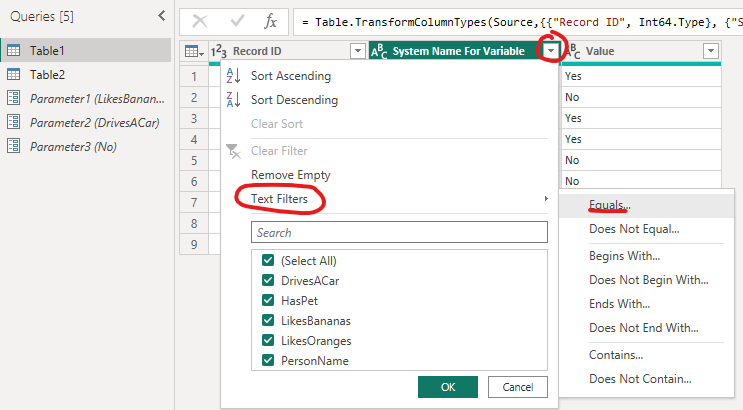This screenshot has height=410, width=743.
Task: Open the Value column filter dropdown
Action: pyautogui.click(x=711, y=51)
